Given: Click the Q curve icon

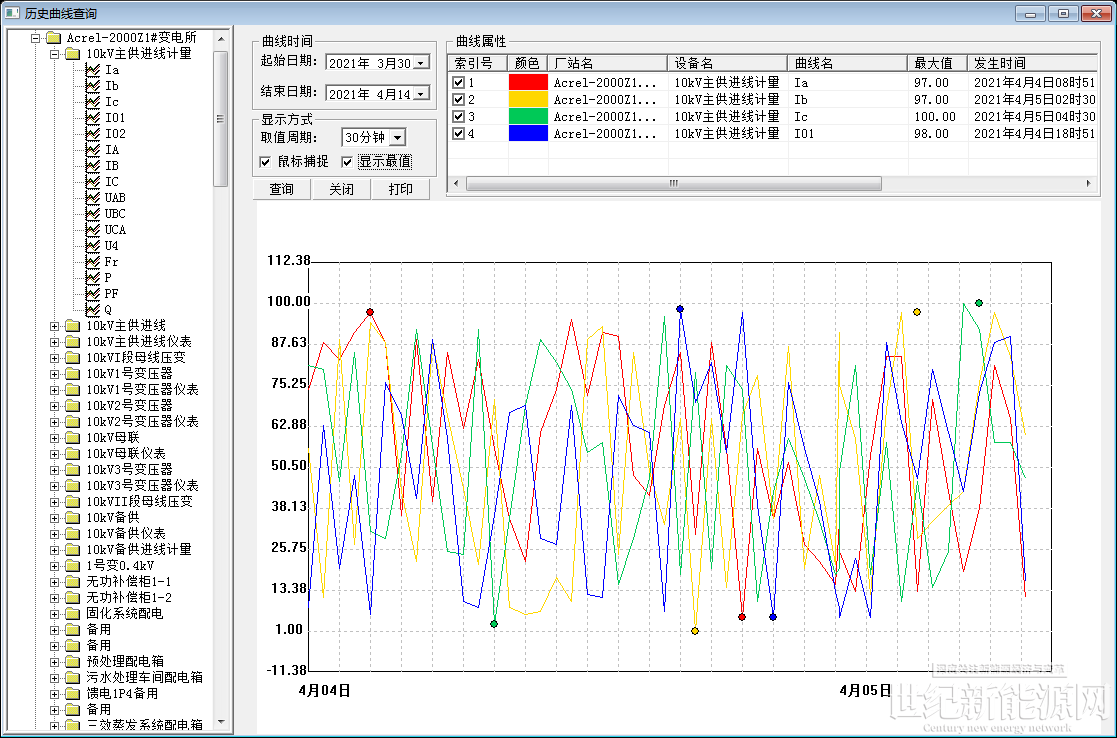Looking at the screenshot, I should pyautogui.click(x=94, y=310).
